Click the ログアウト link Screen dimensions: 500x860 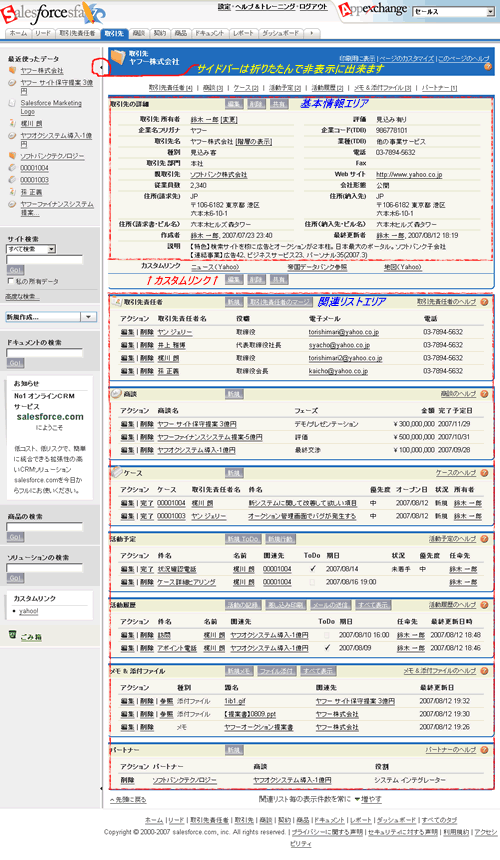pos(312,7)
